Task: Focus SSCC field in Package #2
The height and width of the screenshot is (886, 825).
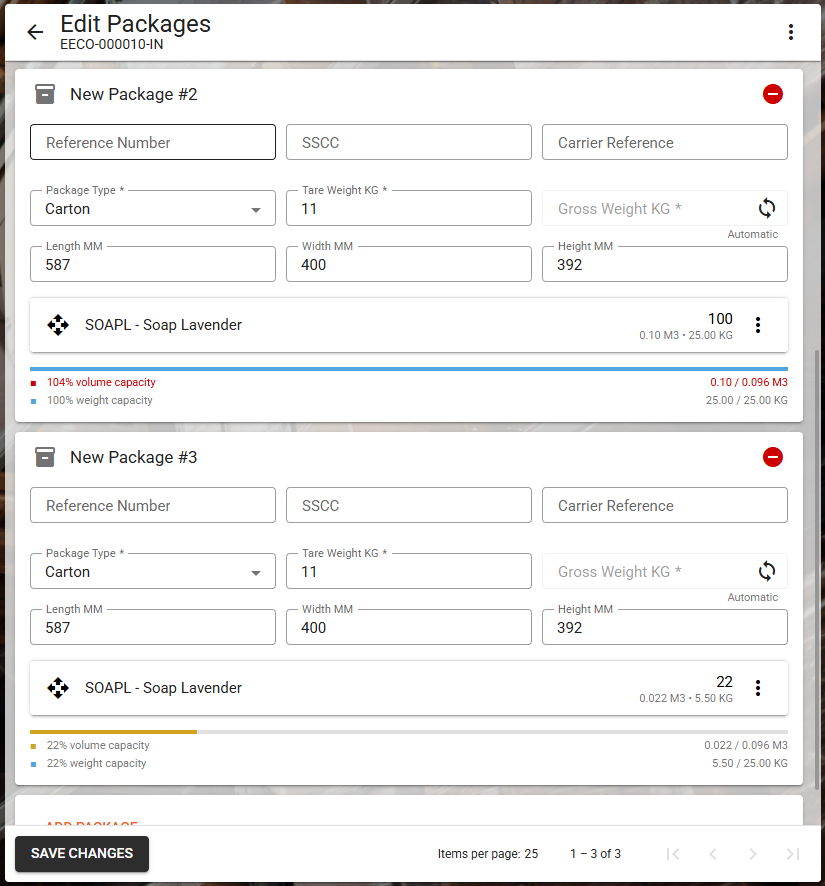Action: click(x=409, y=142)
